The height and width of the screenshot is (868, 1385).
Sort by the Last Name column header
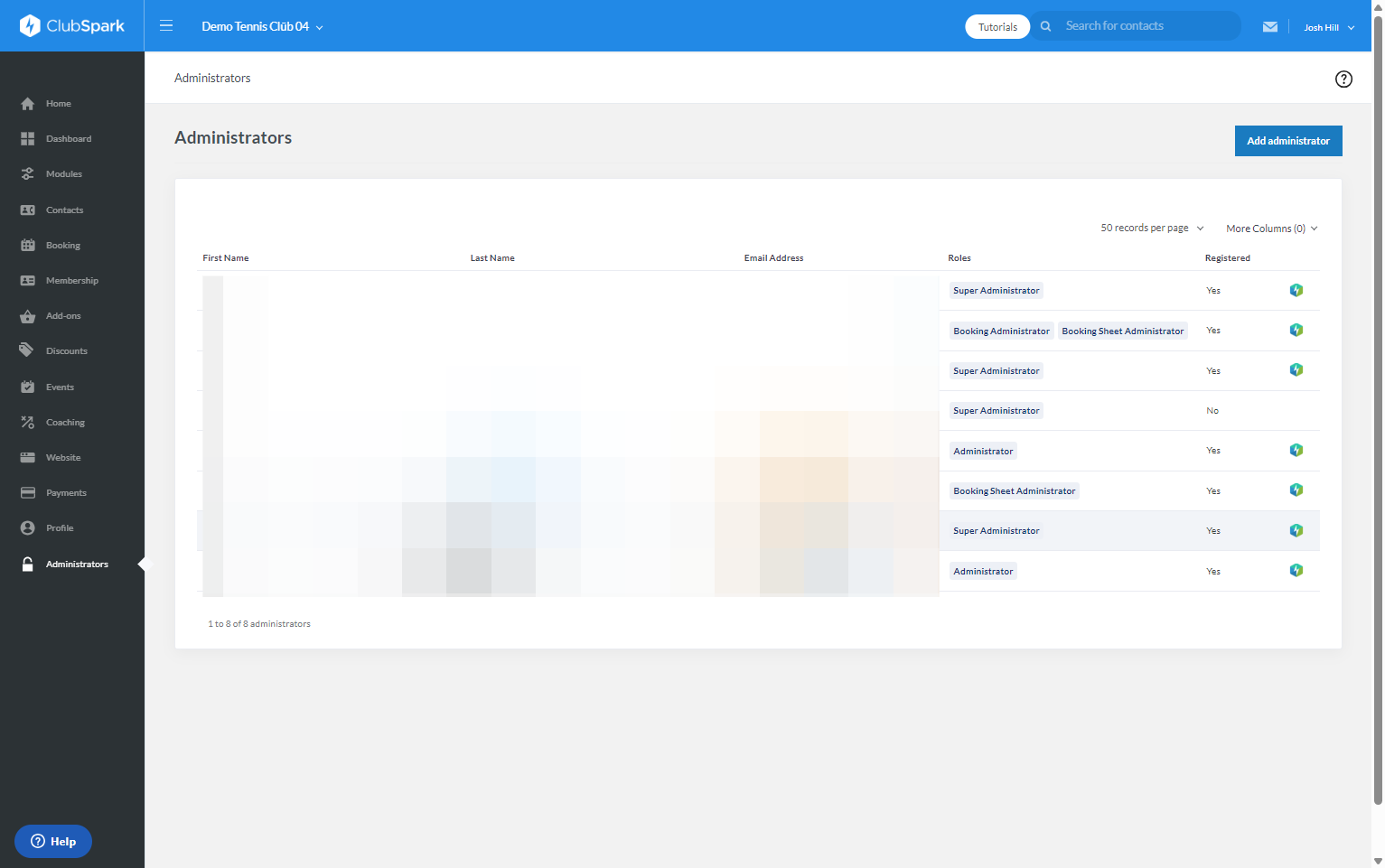pos(492,258)
